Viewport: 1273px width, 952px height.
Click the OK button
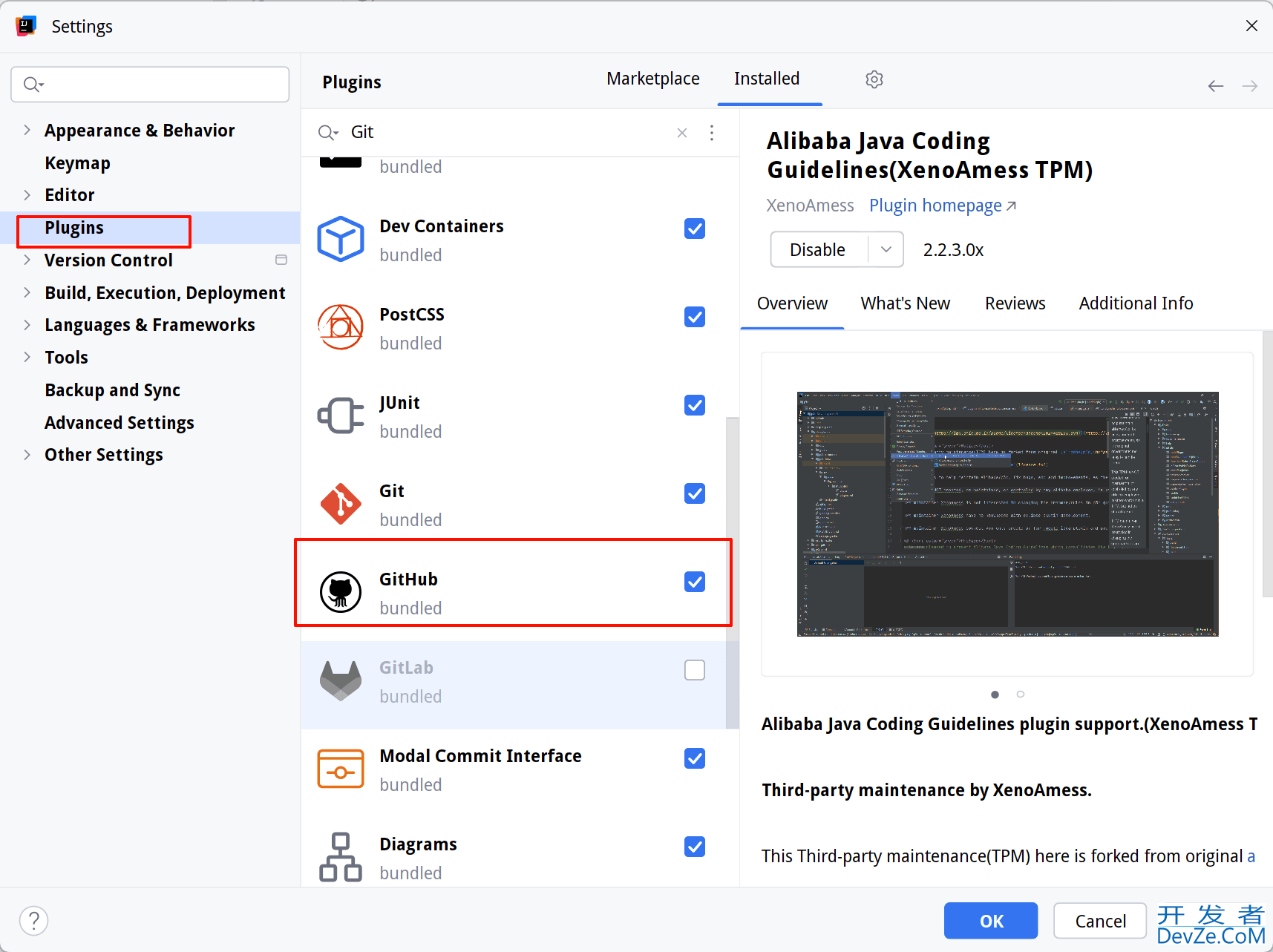[991, 921]
